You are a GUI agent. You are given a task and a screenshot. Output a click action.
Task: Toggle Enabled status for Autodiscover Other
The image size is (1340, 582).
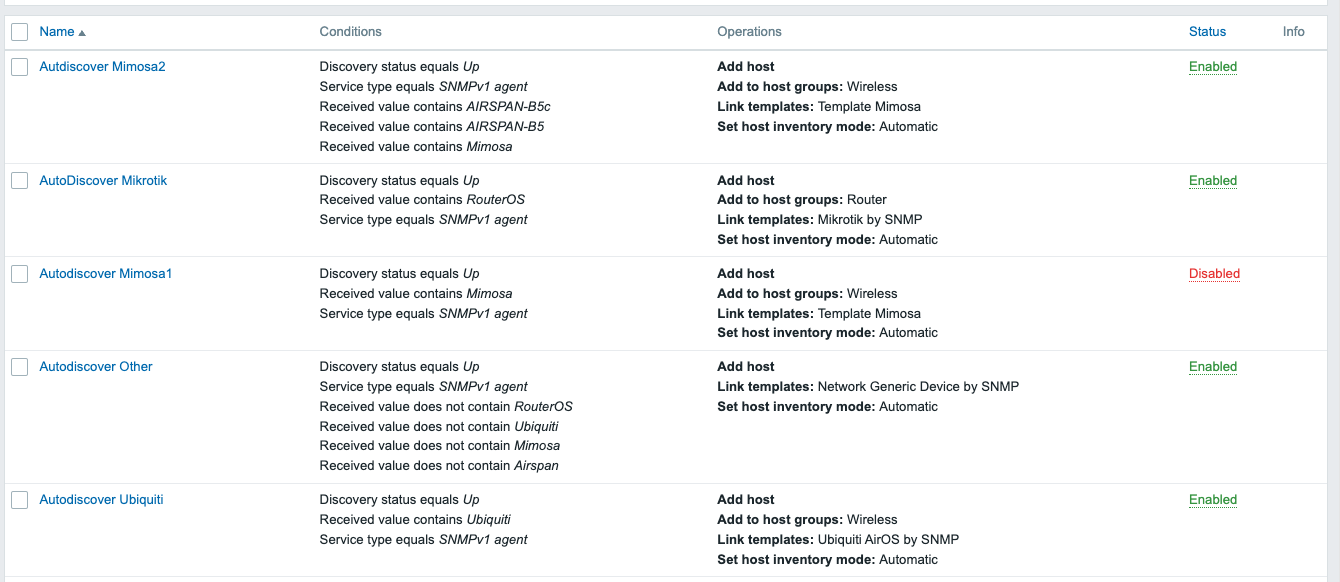[1213, 367]
